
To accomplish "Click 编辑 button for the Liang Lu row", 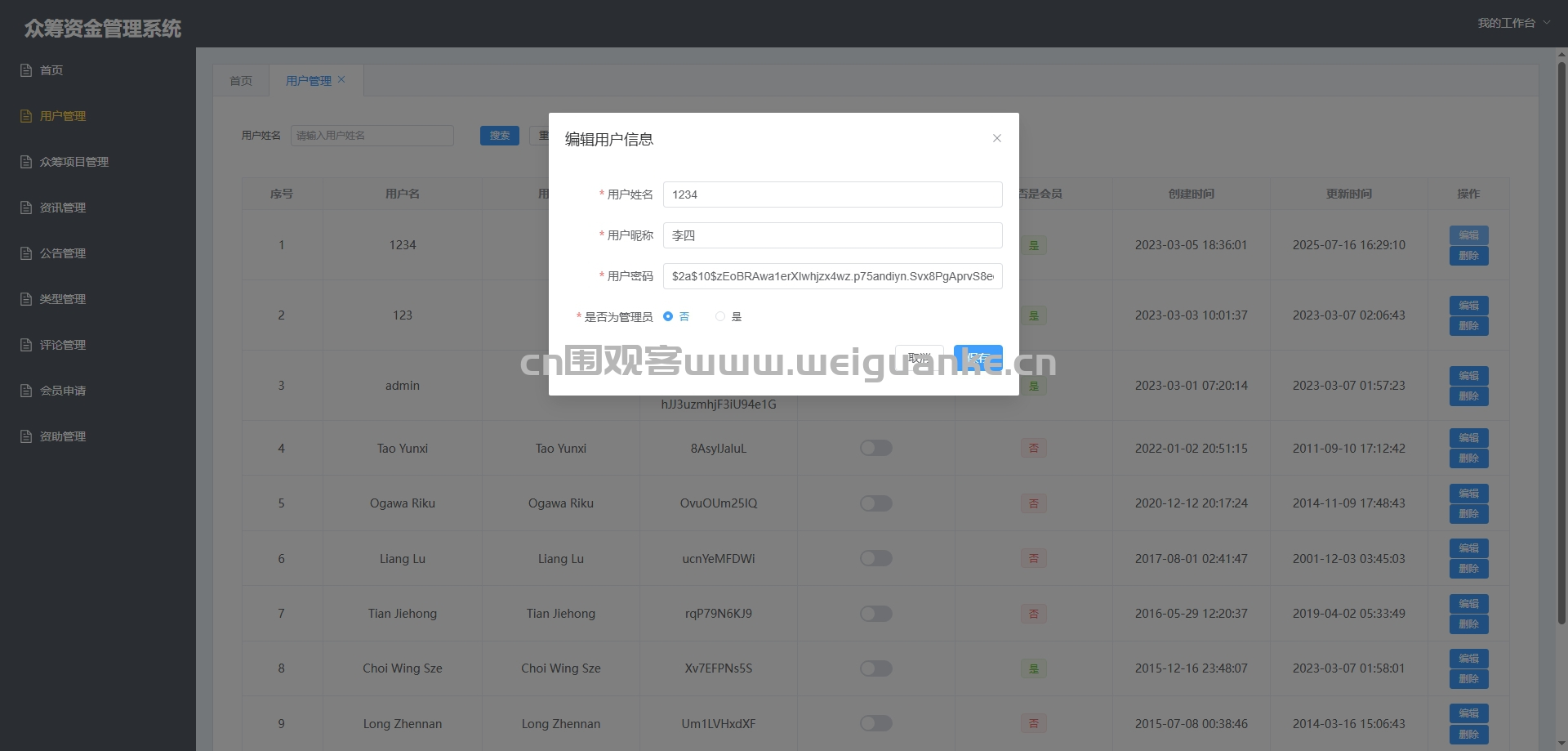I will (1469, 548).
